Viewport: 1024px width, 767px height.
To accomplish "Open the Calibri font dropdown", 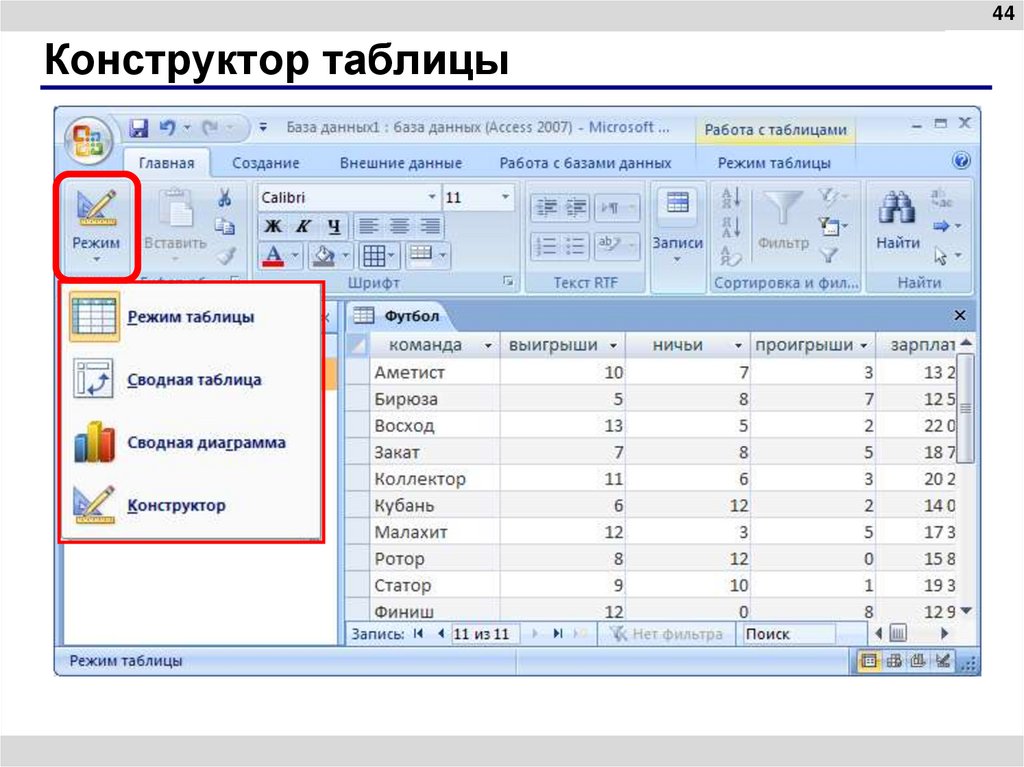I will [433, 196].
